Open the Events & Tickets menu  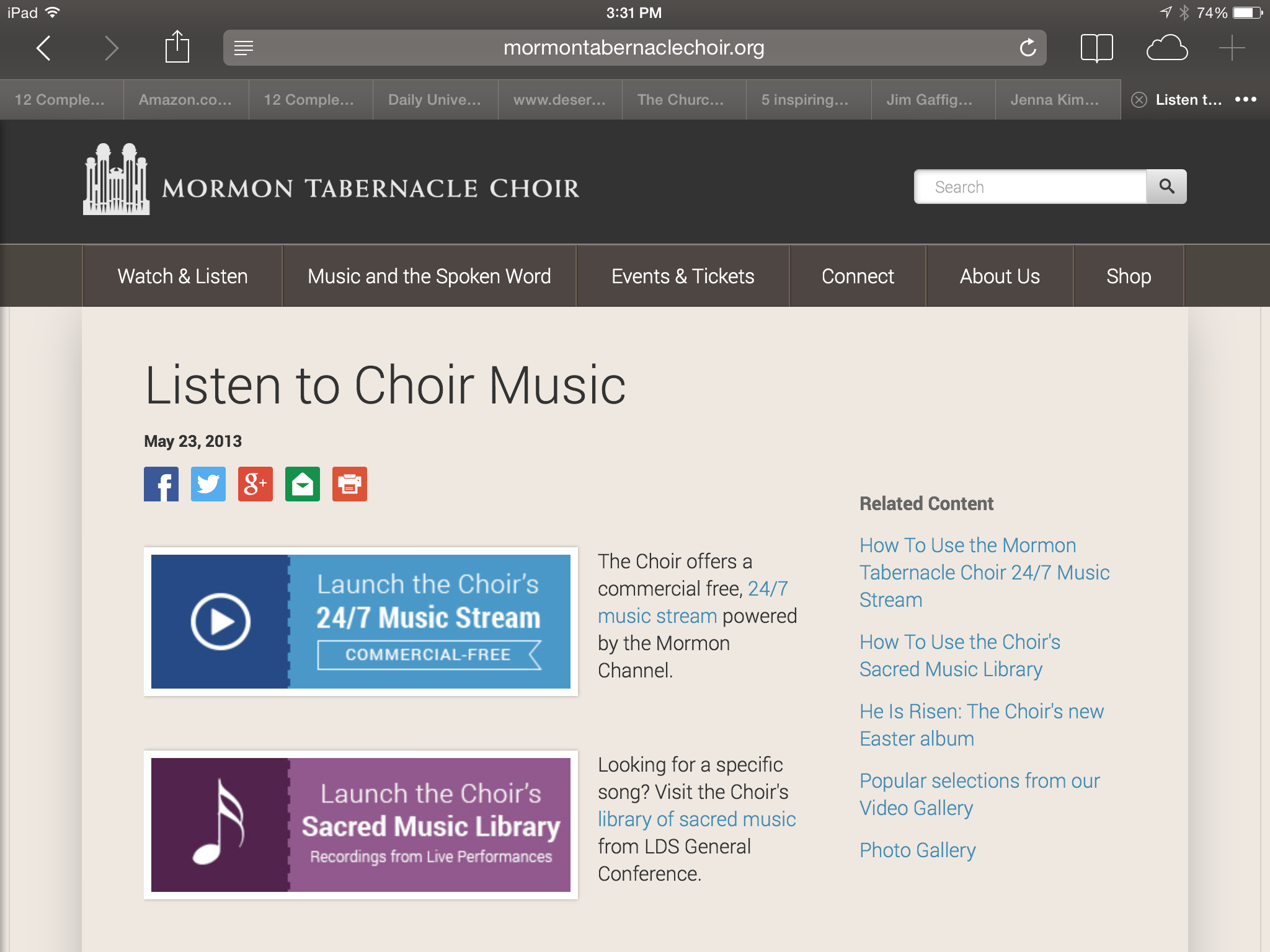pyautogui.click(x=683, y=276)
